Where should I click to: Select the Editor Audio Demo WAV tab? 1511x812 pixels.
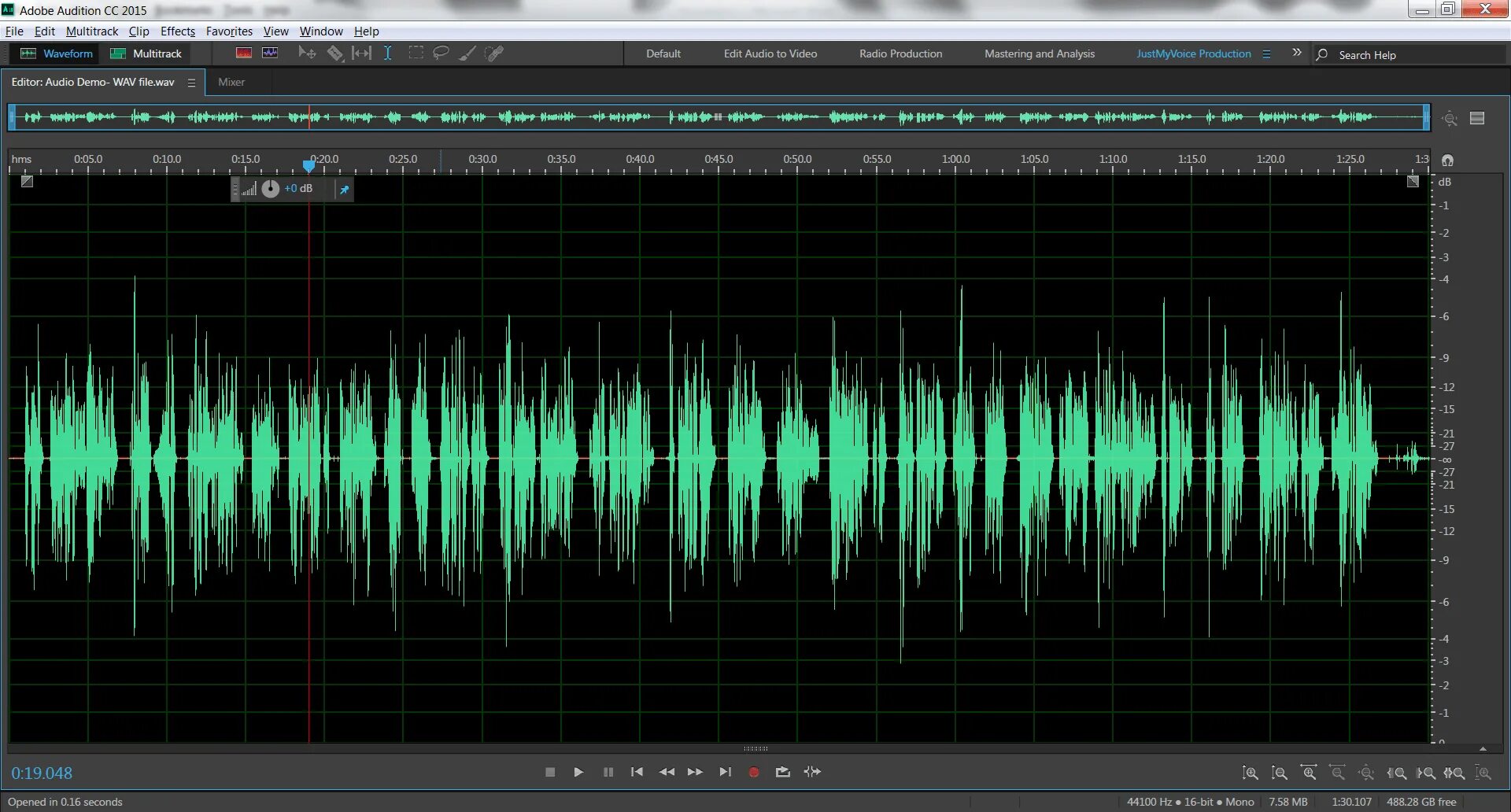93,82
